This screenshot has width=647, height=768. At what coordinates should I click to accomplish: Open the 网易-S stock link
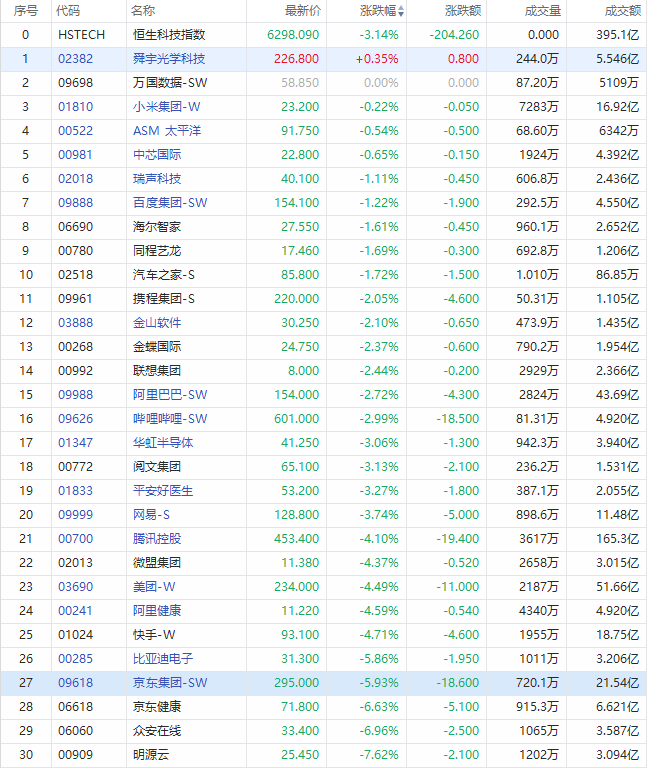click(151, 515)
